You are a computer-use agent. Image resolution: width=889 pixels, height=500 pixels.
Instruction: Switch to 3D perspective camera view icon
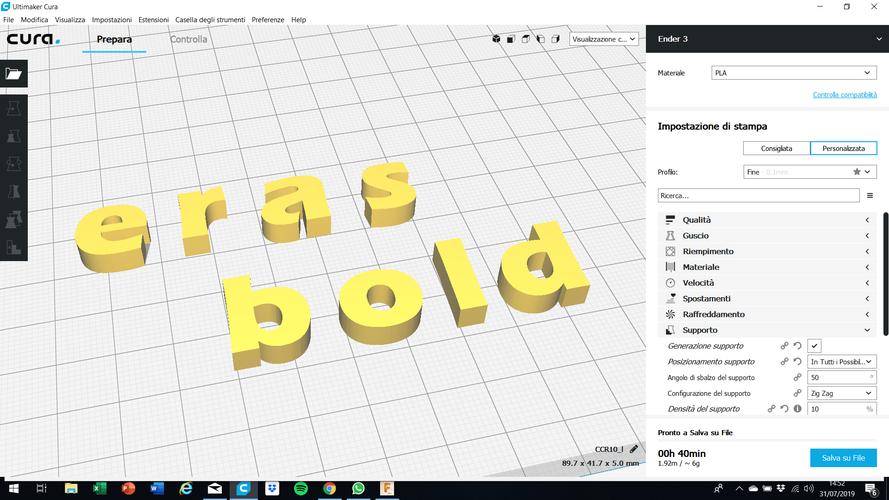coord(496,39)
